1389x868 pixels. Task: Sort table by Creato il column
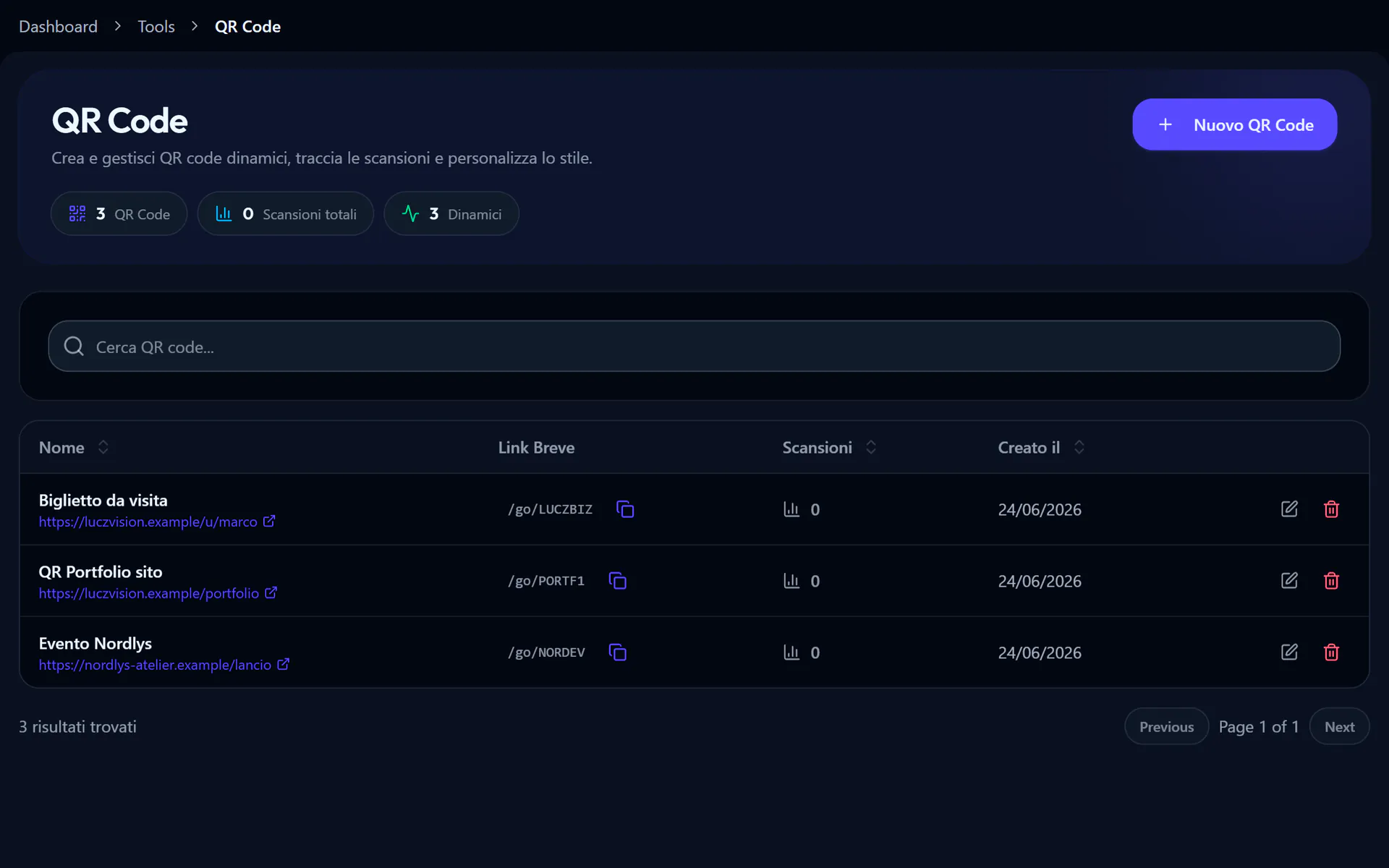(1042, 448)
